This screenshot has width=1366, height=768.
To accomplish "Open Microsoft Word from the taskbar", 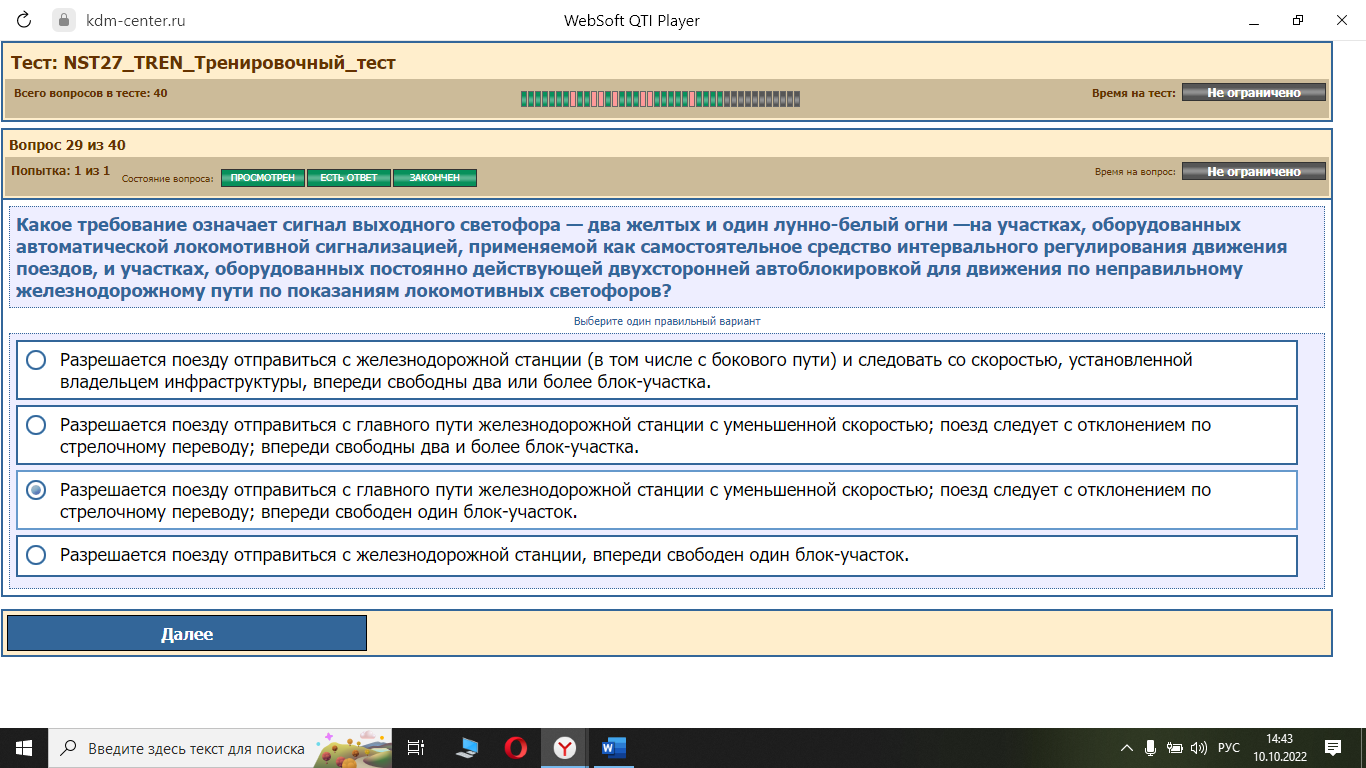I will (x=613, y=747).
